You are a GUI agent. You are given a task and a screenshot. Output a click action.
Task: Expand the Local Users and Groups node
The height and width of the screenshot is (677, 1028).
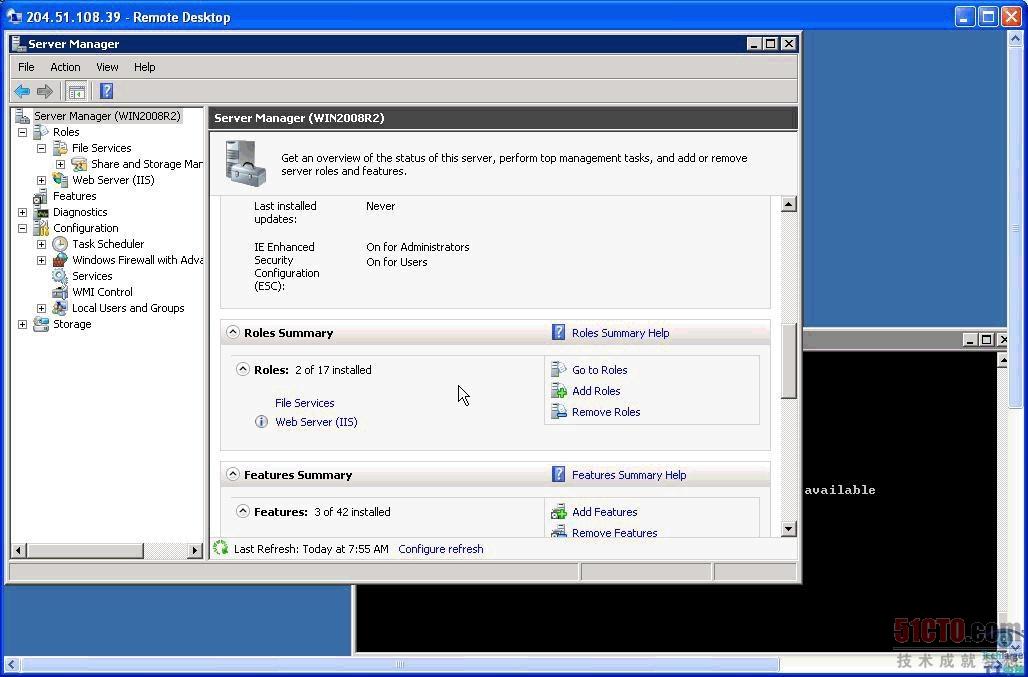point(41,309)
